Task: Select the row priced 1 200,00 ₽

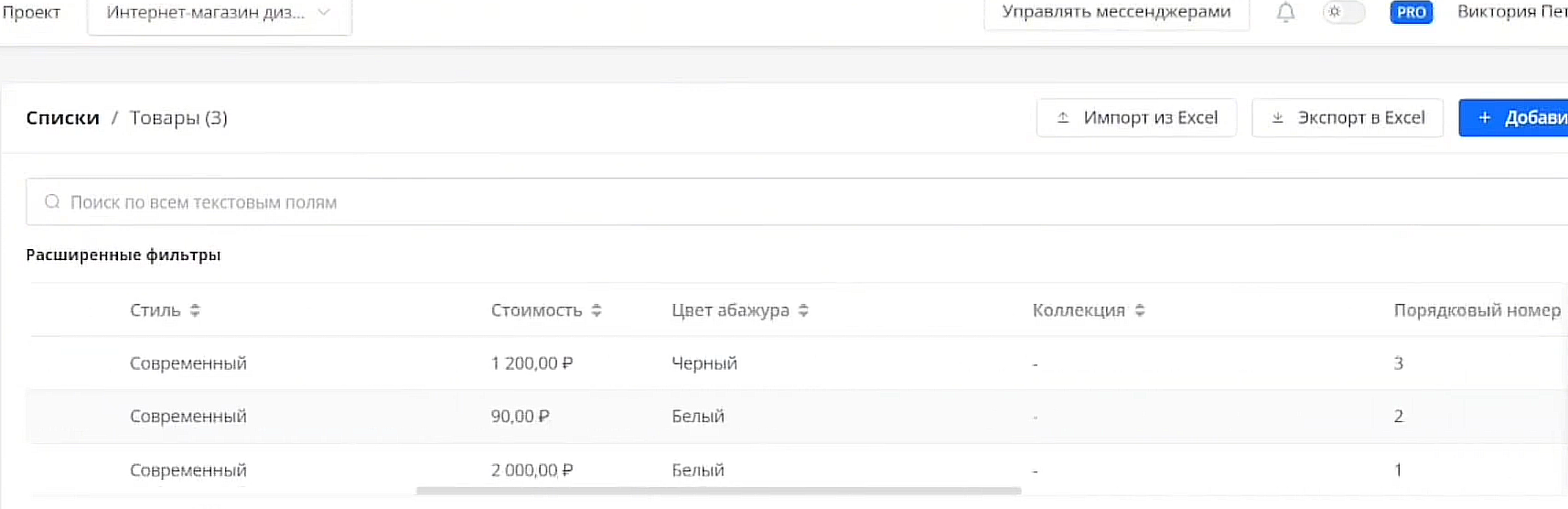Action: pyautogui.click(x=532, y=363)
